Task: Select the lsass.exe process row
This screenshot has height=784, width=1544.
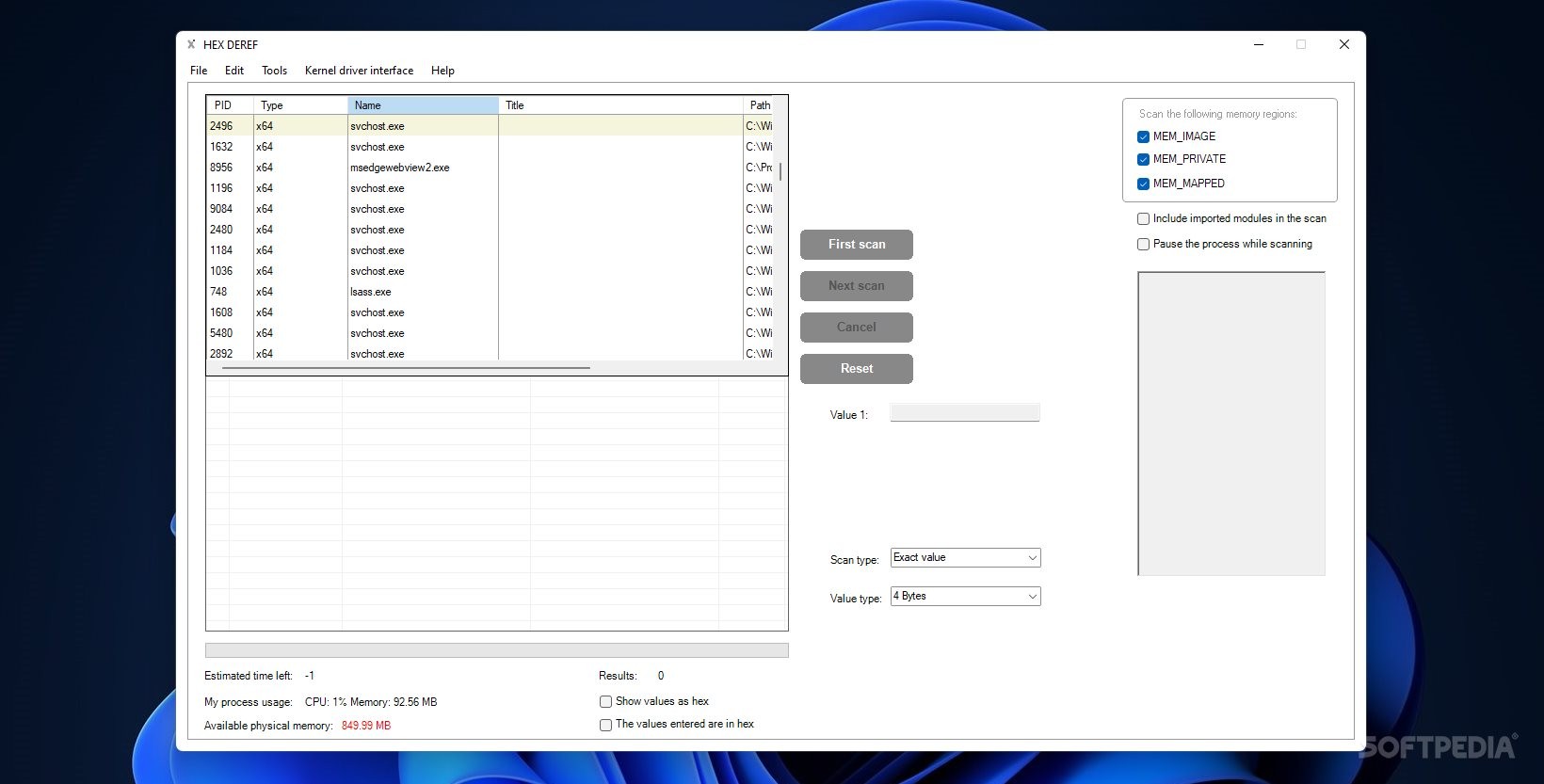Action: click(x=490, y=292)
